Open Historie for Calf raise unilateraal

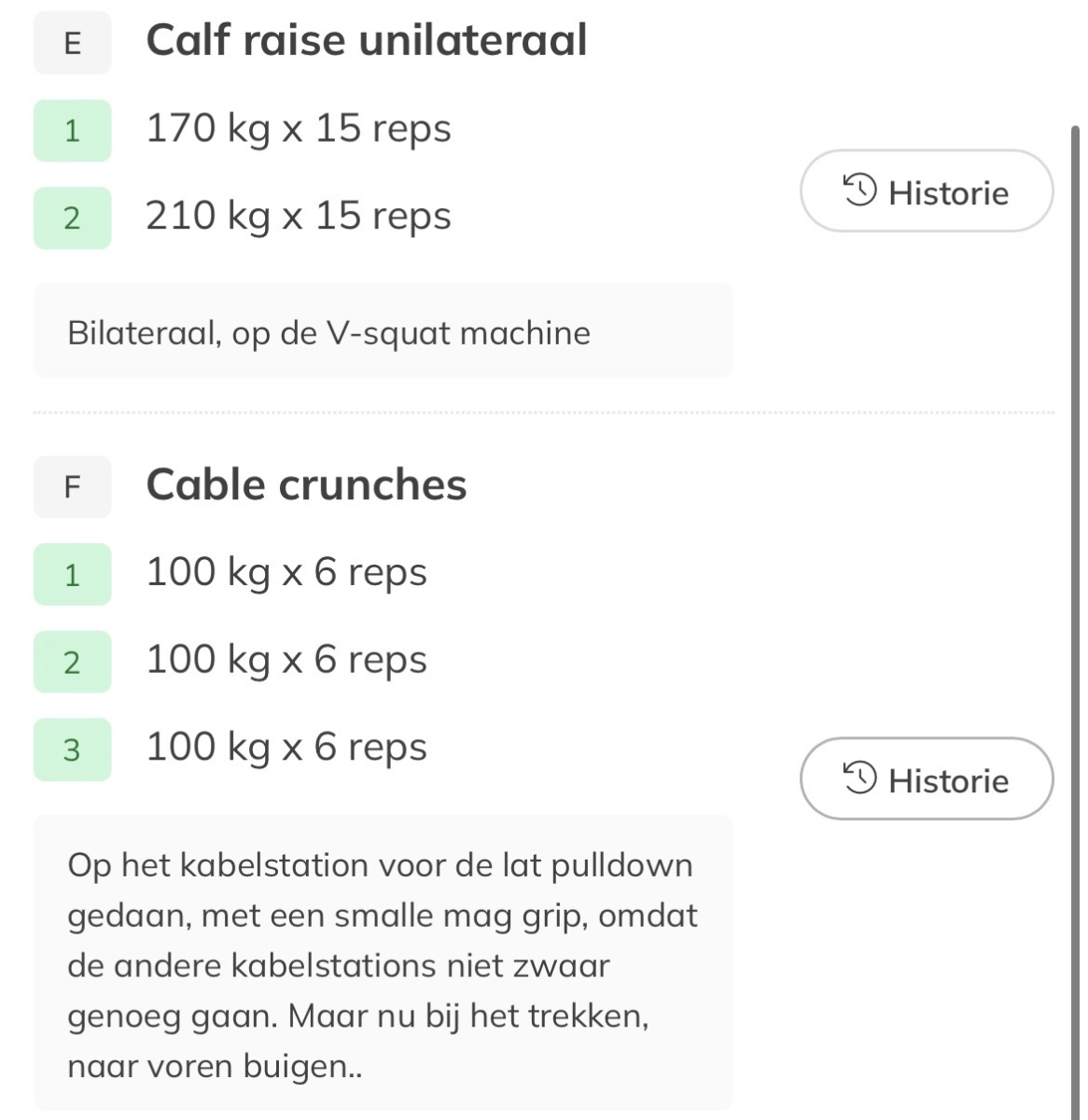point(926,191)
